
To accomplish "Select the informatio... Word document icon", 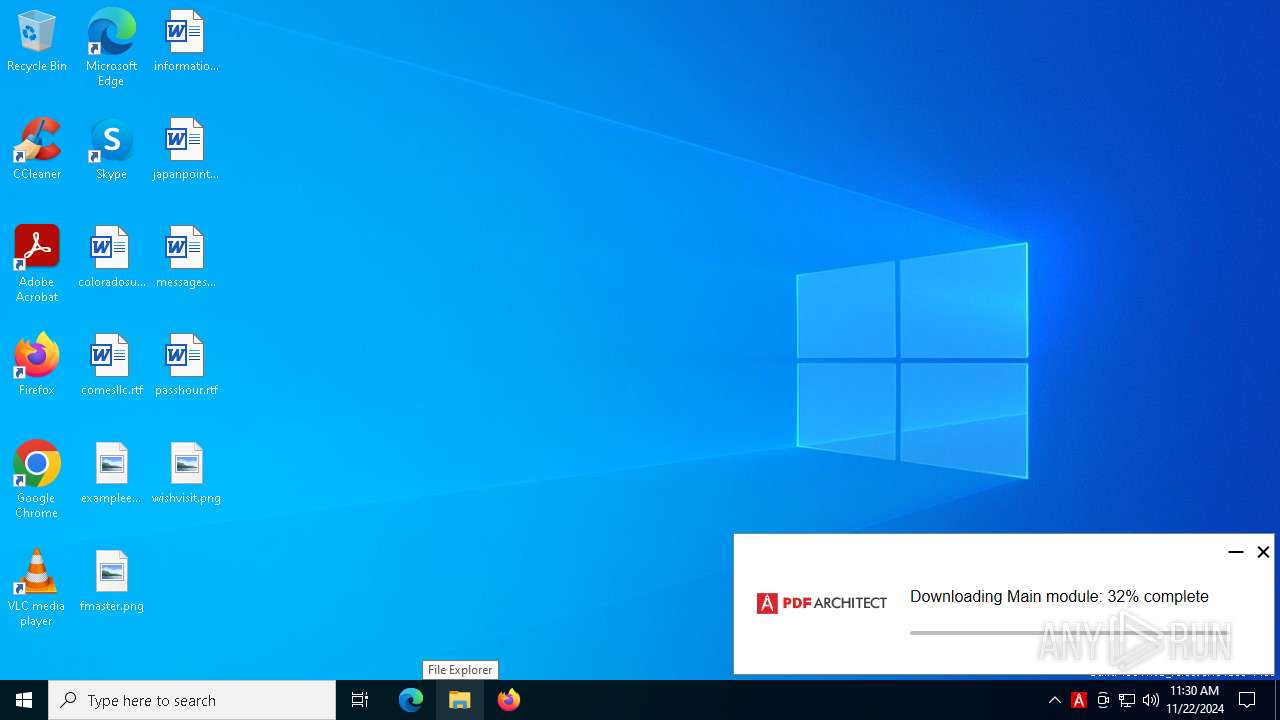I will (186, 42).
